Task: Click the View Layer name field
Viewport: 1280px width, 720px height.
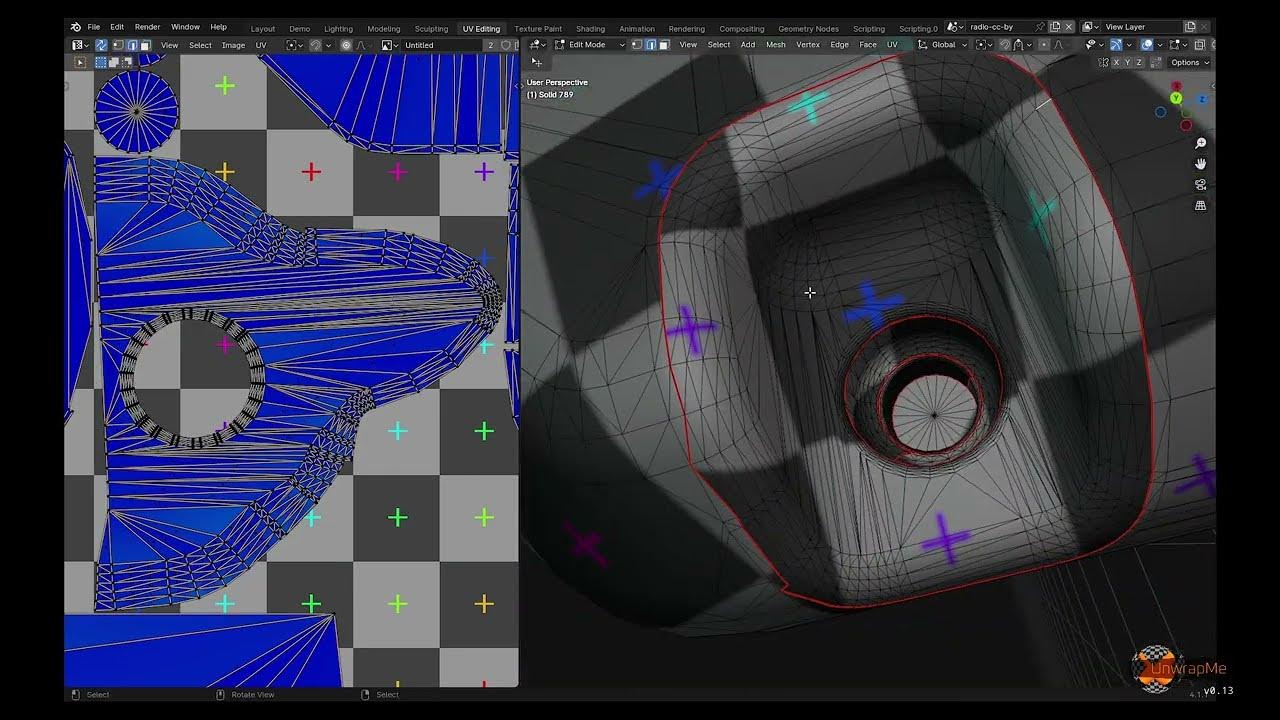Action: point(1140,27)
